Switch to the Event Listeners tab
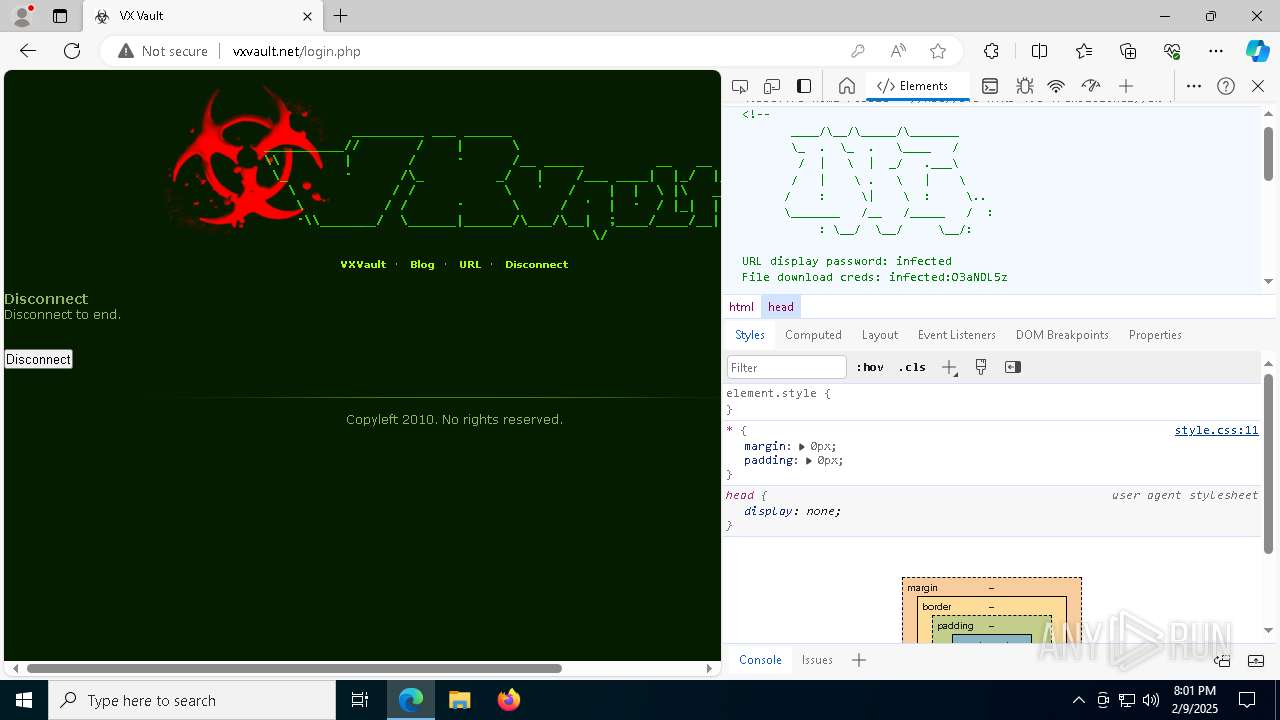Image resolution: width=1280 pixels, height=720 pixels. point(957,335)
